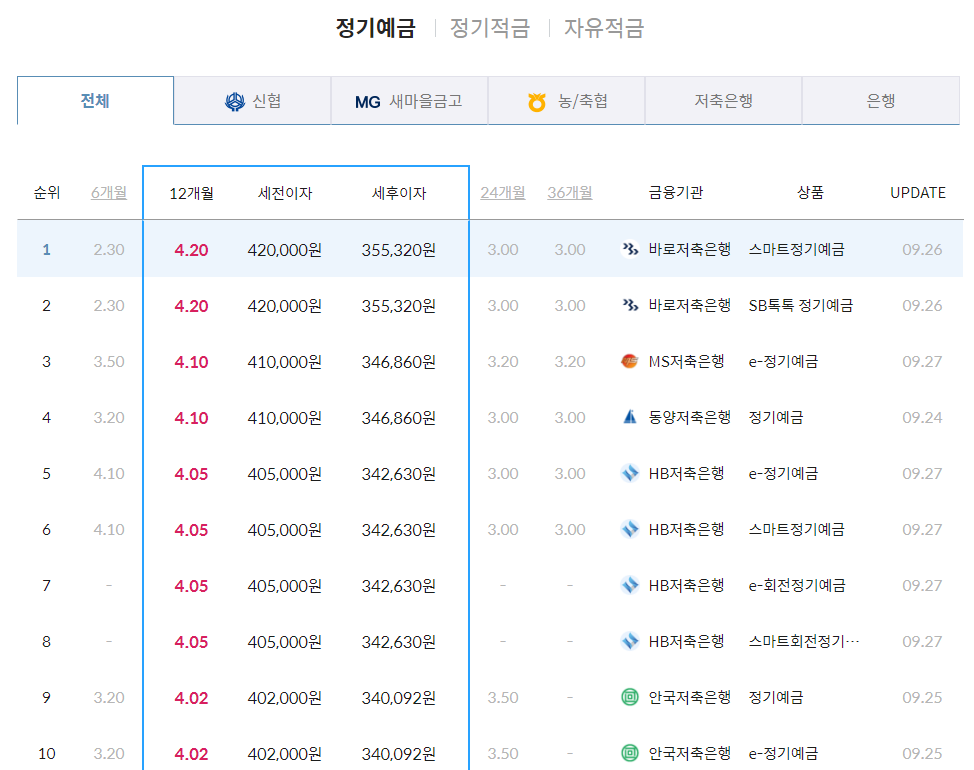Click HB저축은행 logo in rank 5 row

[x=630, y=473]
